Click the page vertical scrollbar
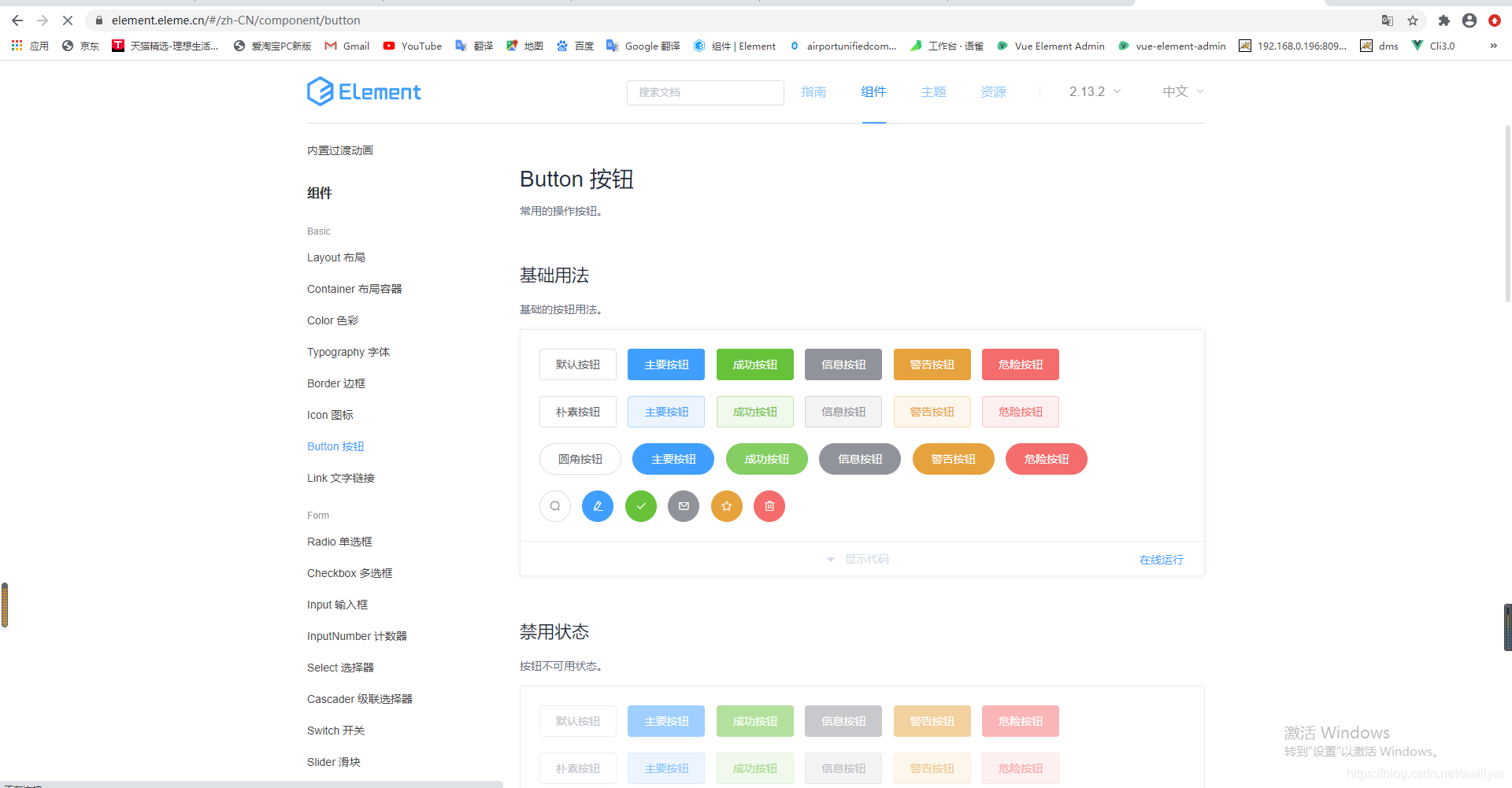Viewport: 1512px width, 788px height. click(x=1507, y=213)
